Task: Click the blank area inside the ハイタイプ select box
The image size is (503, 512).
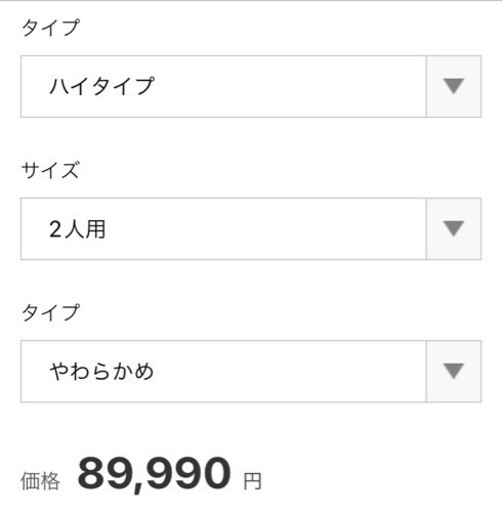Action: [290, 86]
